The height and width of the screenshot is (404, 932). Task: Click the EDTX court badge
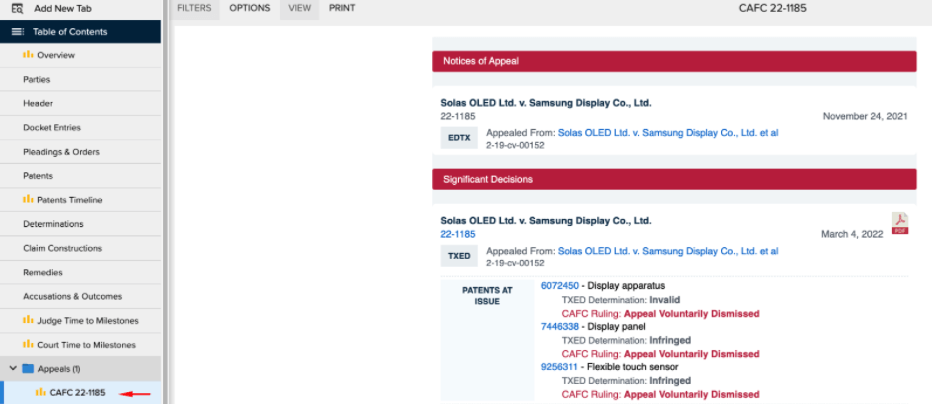click(x=459, y=138)
